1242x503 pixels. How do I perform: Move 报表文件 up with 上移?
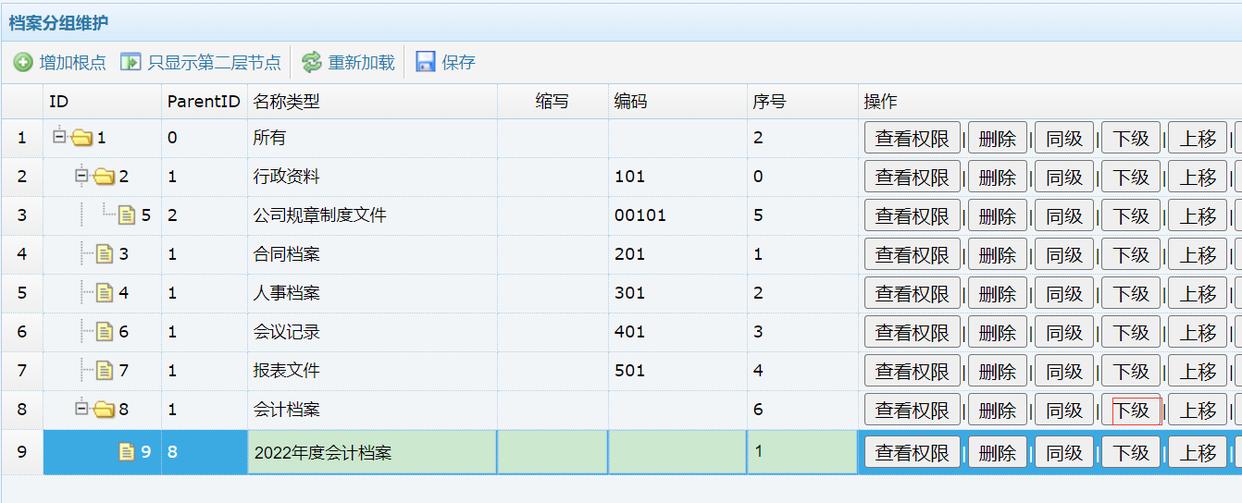point(1197,371)
